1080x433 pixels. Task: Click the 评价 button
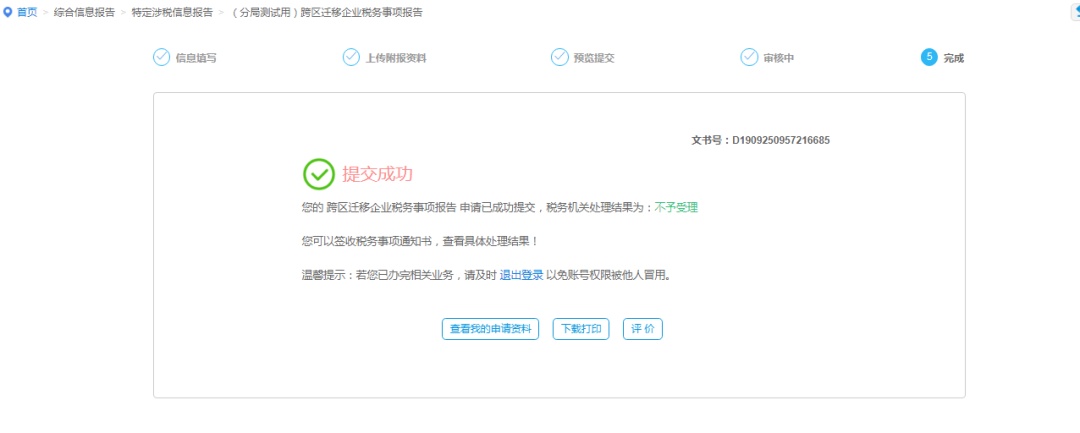(643, 329)
